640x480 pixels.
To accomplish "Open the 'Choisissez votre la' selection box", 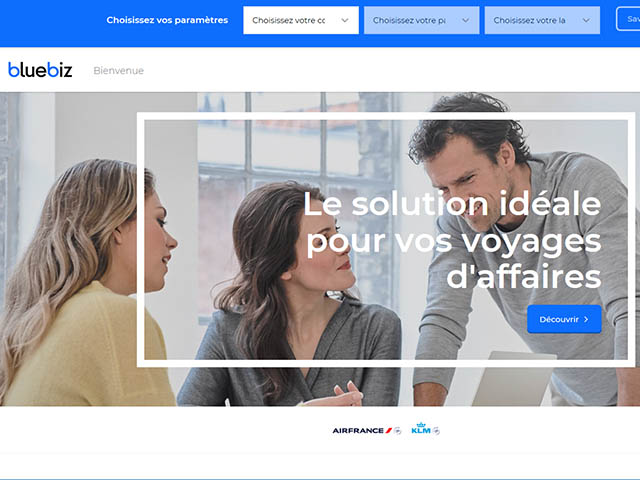I will click(x=542, y=20).
